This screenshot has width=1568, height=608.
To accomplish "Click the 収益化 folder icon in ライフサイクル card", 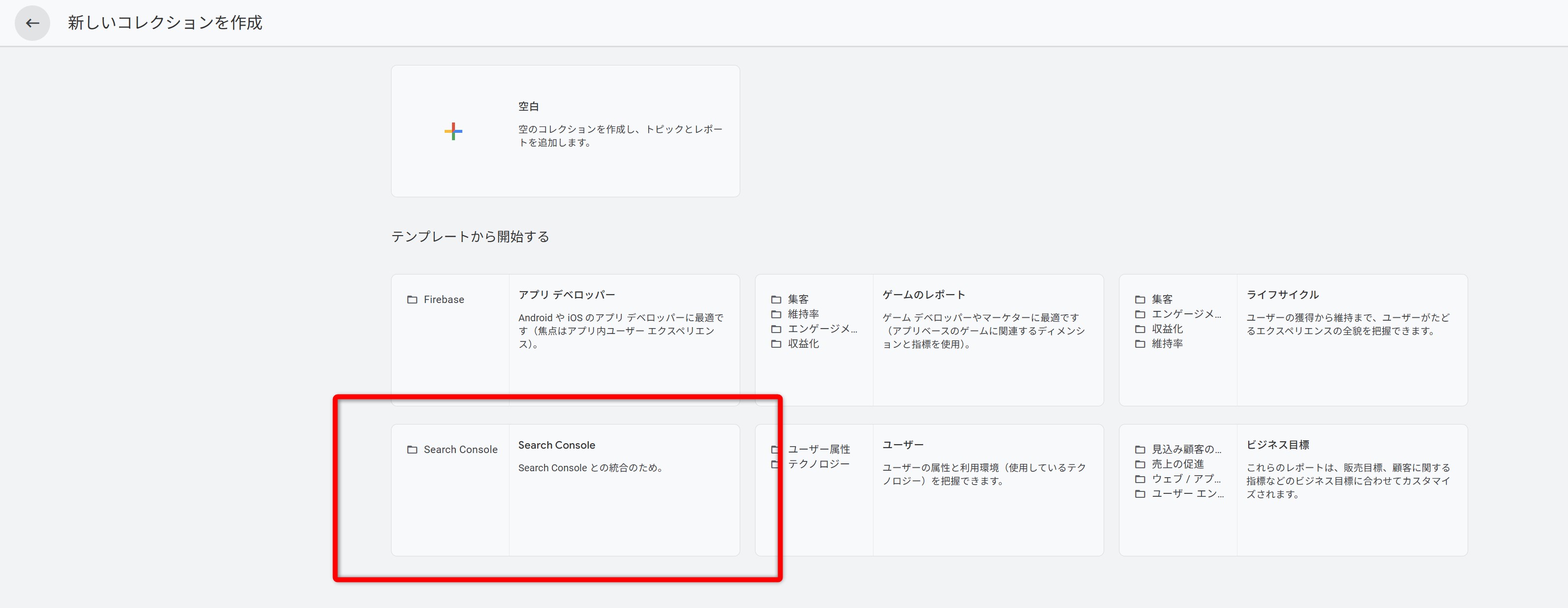I will click(1140, 329).
